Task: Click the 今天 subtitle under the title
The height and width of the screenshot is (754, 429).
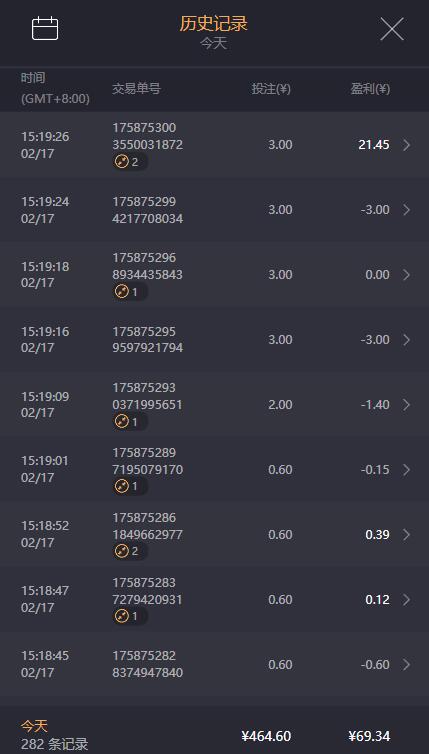Action: 214,44
